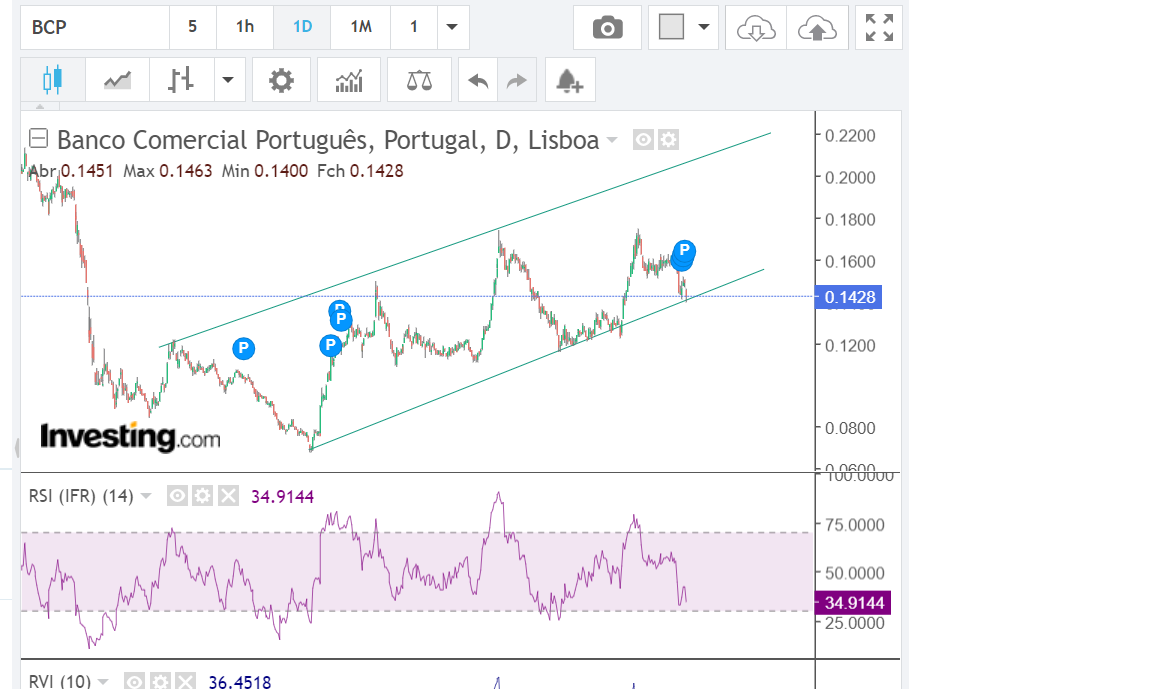Click the RVI value 36.4518
Screen dimensions: 1152x689
pyautogui.click(x=240, y=682)
